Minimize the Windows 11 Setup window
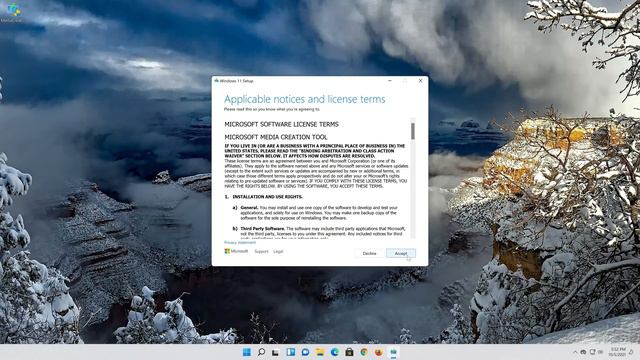 pyautogui.click(x=390, y=81)
